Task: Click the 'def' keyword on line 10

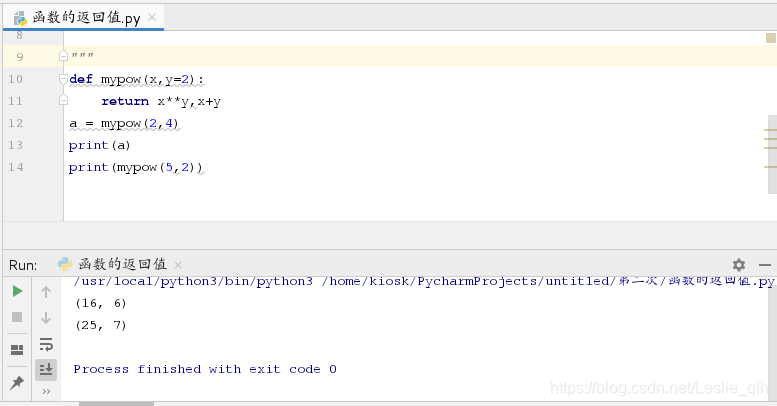Action: (x=81, y=79)
